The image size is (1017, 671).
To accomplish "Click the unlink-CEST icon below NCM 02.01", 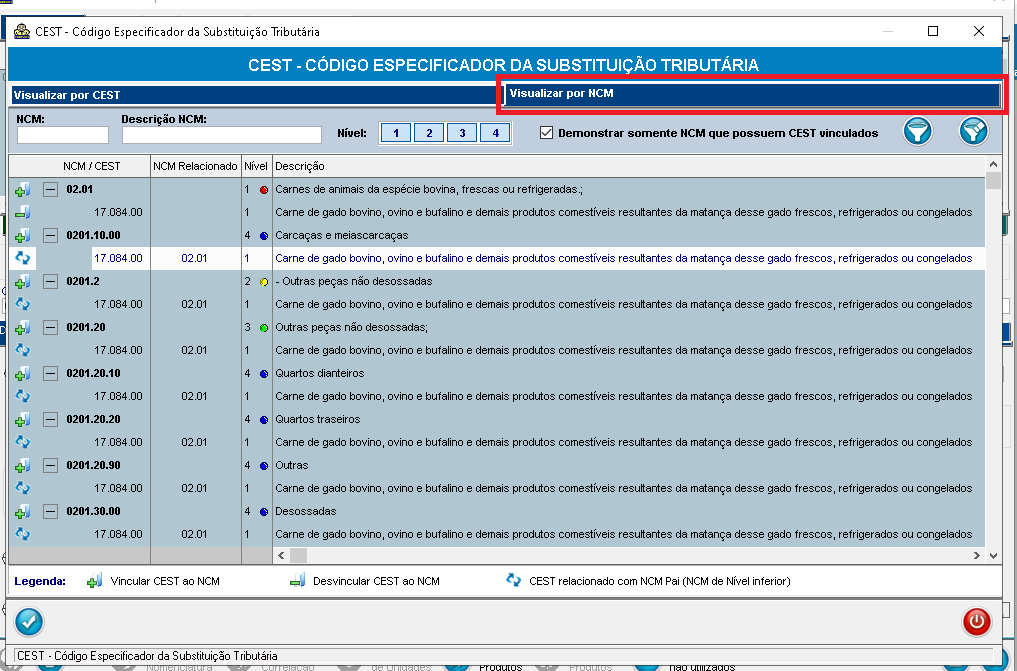I will [x=23, y=213].
